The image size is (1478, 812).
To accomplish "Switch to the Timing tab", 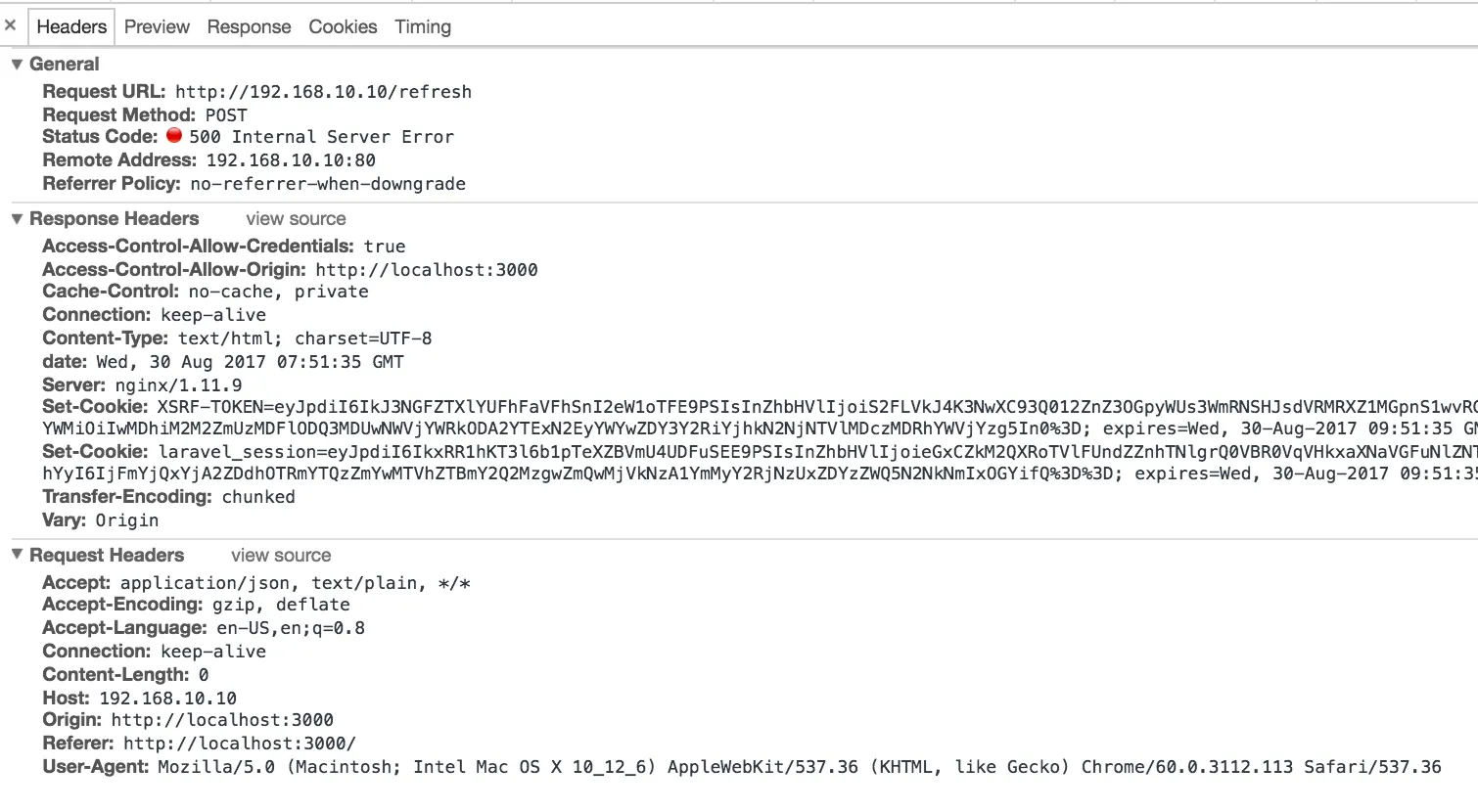I will coord(423,26).
